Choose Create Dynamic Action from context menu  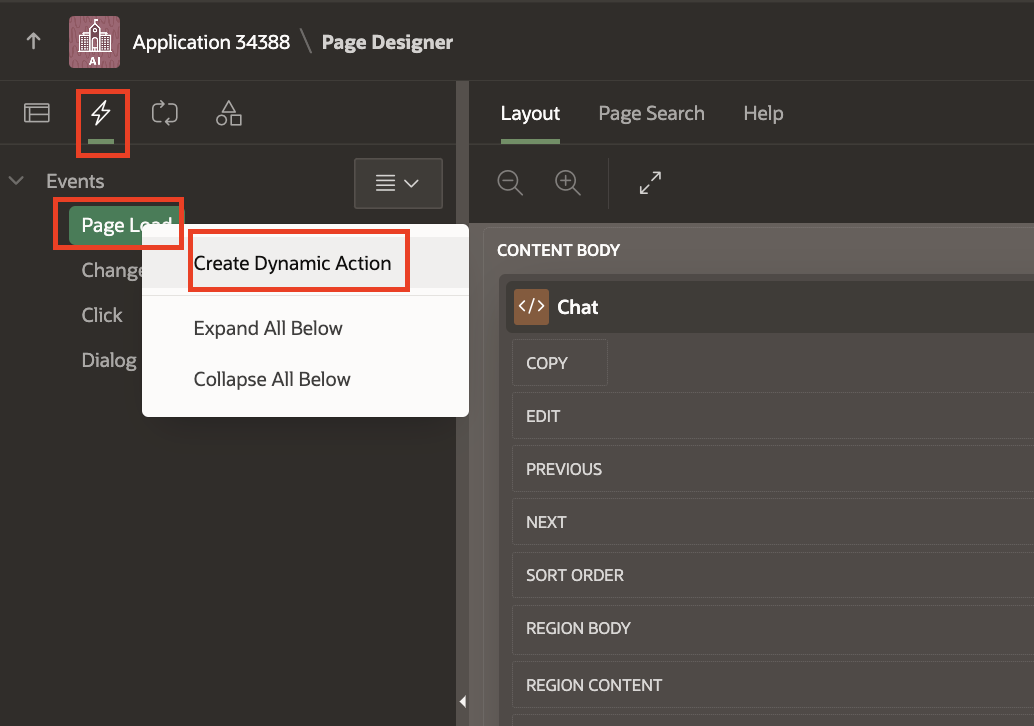pos(292,263)
